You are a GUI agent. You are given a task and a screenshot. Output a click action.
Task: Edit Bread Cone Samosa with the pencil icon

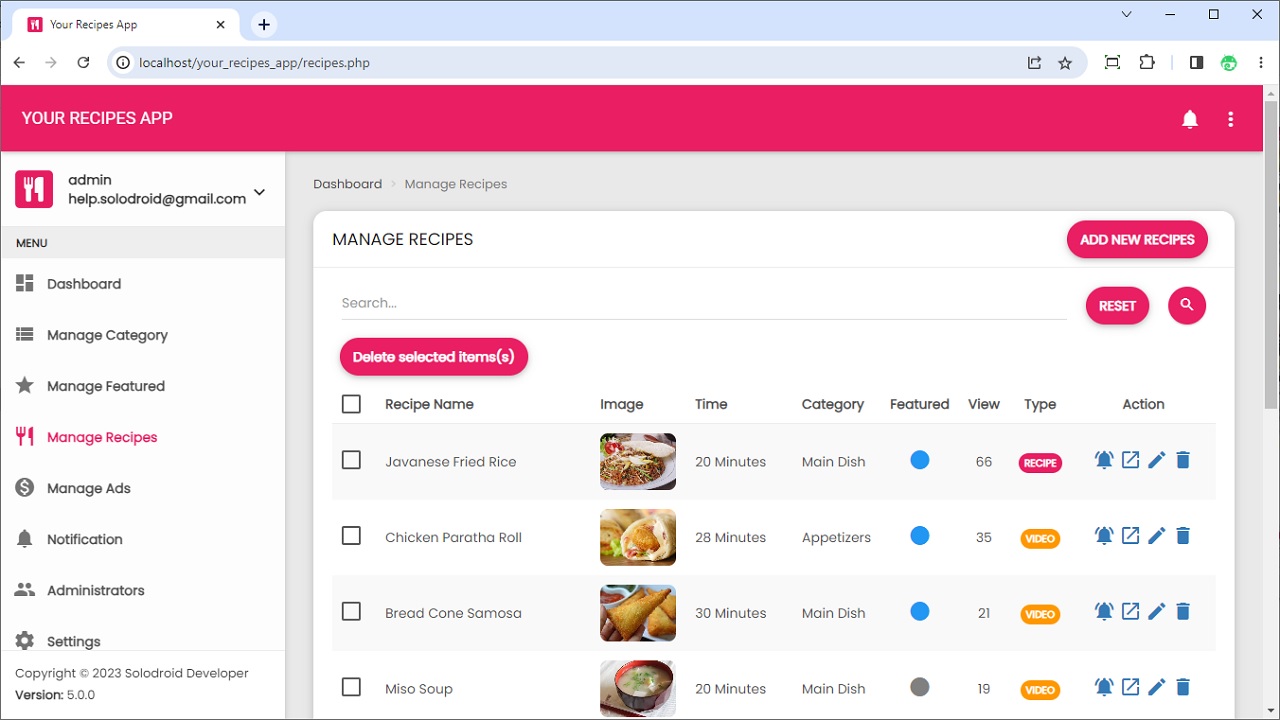(1156, 611)
